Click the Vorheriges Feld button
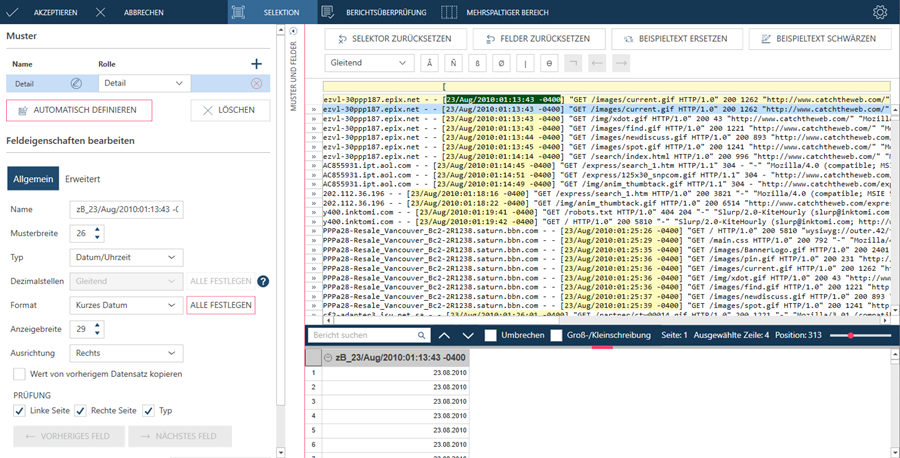 [x=69, y=436]
